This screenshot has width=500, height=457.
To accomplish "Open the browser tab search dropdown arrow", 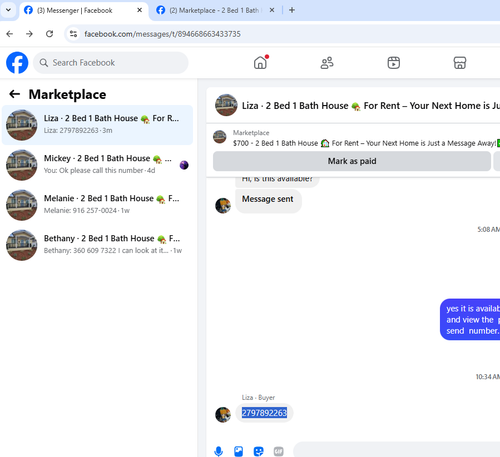I will point(8,10).
